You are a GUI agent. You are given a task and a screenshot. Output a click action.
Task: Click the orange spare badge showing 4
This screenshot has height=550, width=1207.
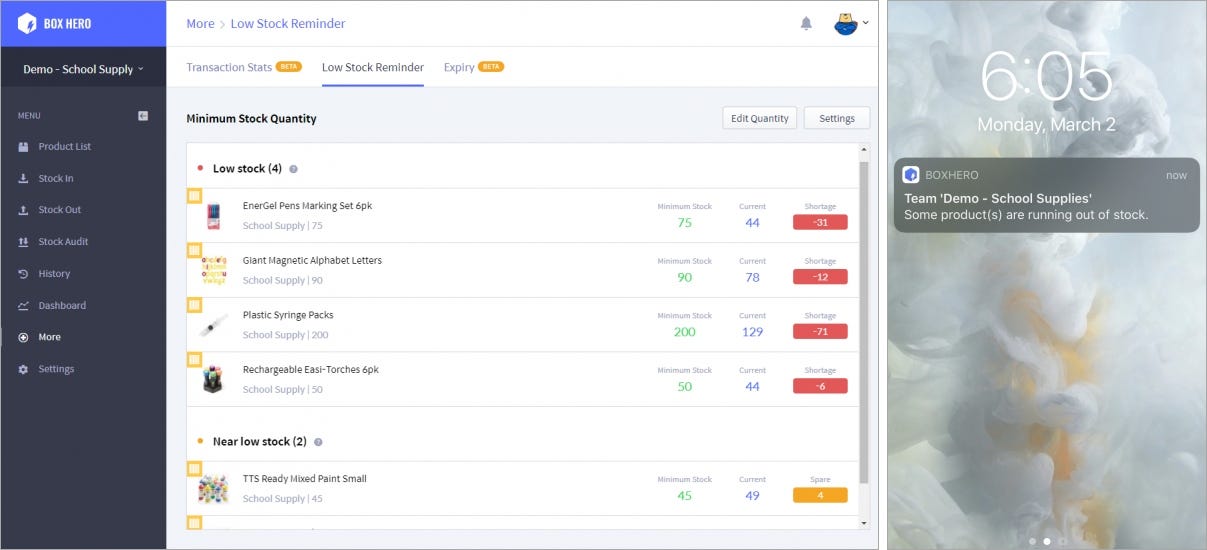820,495
